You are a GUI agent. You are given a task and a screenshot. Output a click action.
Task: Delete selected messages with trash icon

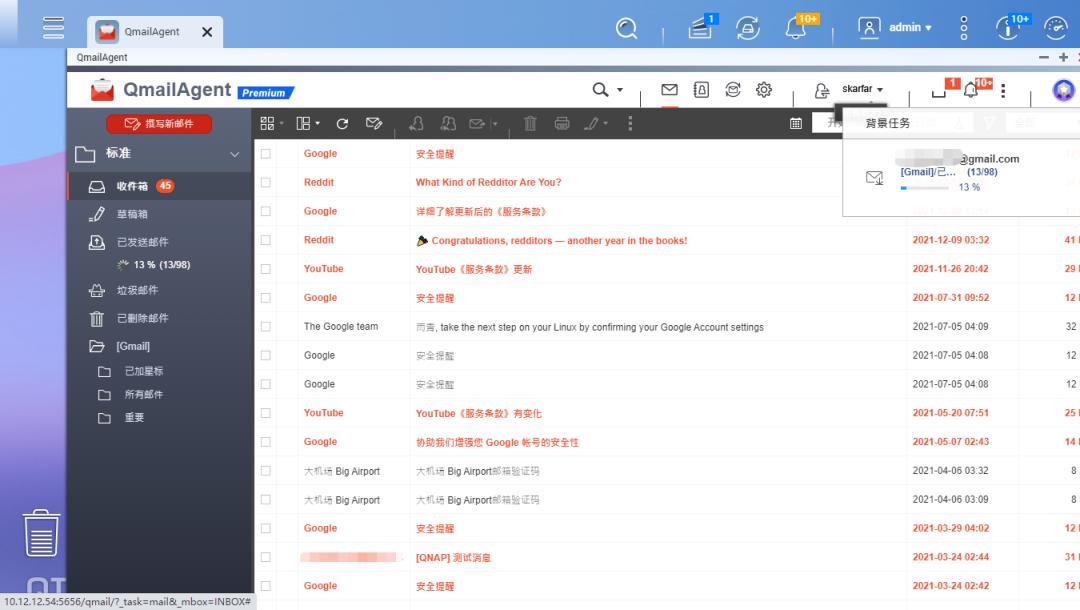click(x=528, y=123)
